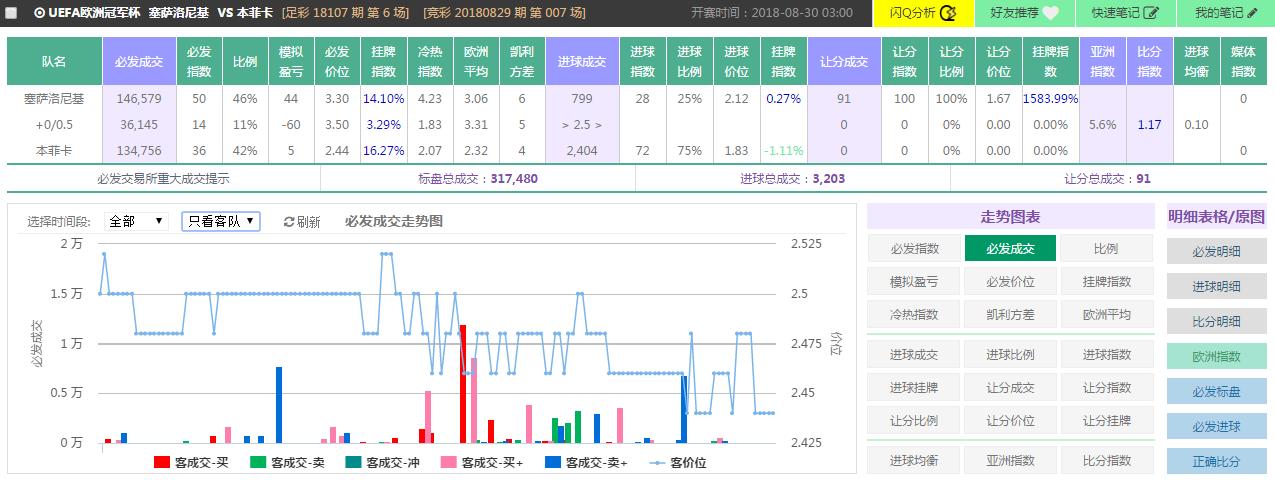Select the 比分指数 chart button

(x=1106, y=461)
